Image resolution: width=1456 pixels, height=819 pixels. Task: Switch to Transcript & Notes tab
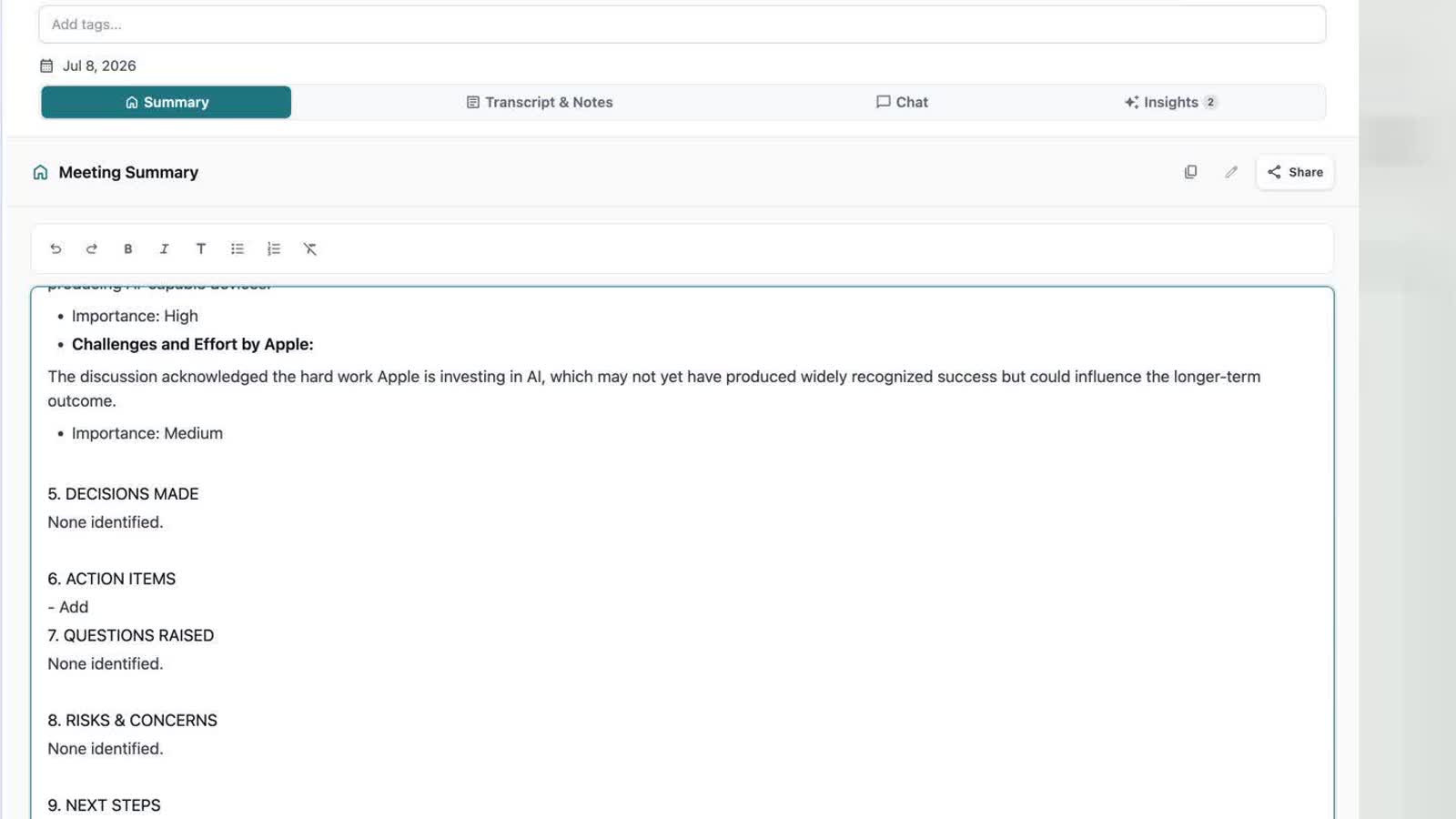(540, 102)
